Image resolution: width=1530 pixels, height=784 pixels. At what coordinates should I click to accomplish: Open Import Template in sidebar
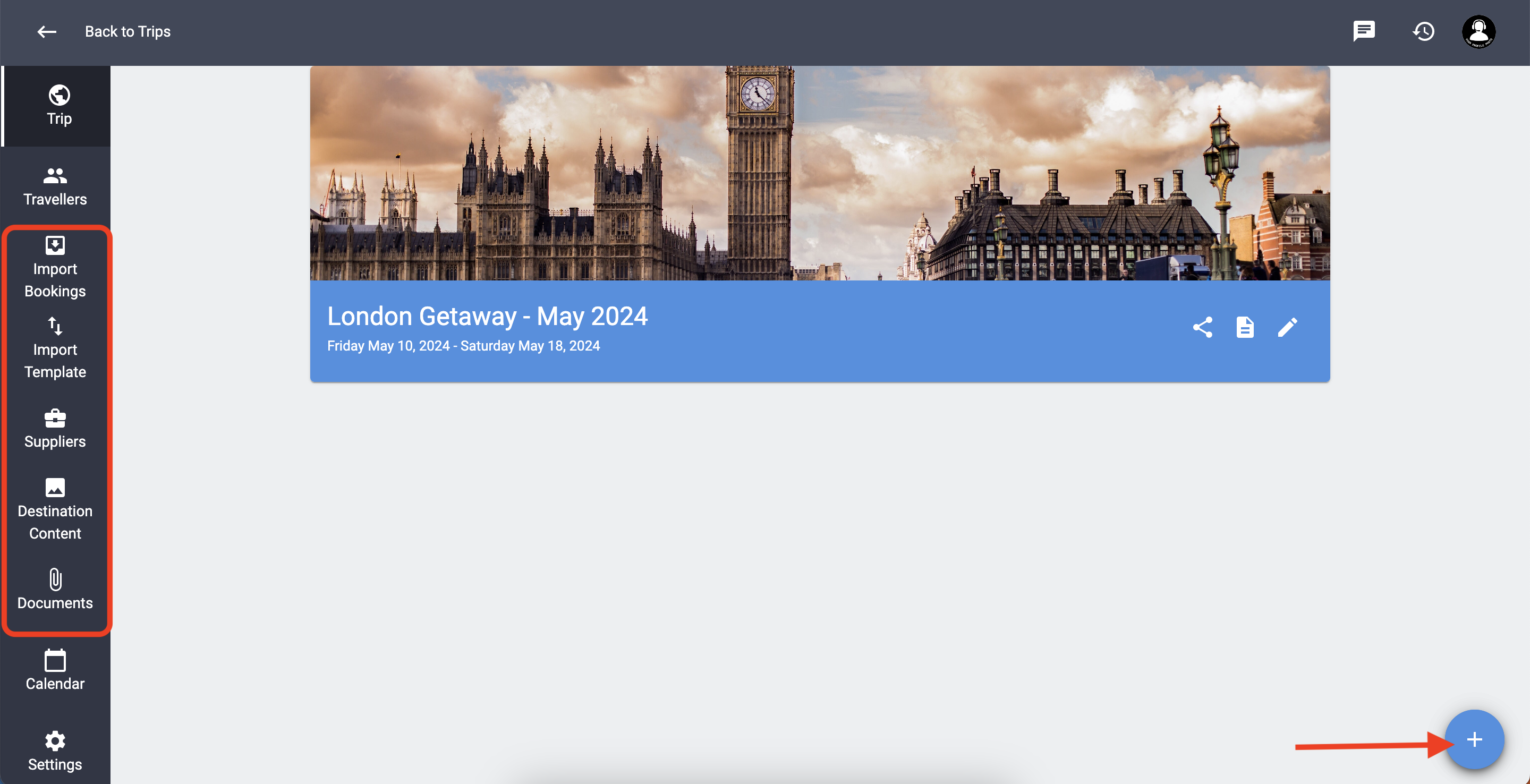coord(55,348)
